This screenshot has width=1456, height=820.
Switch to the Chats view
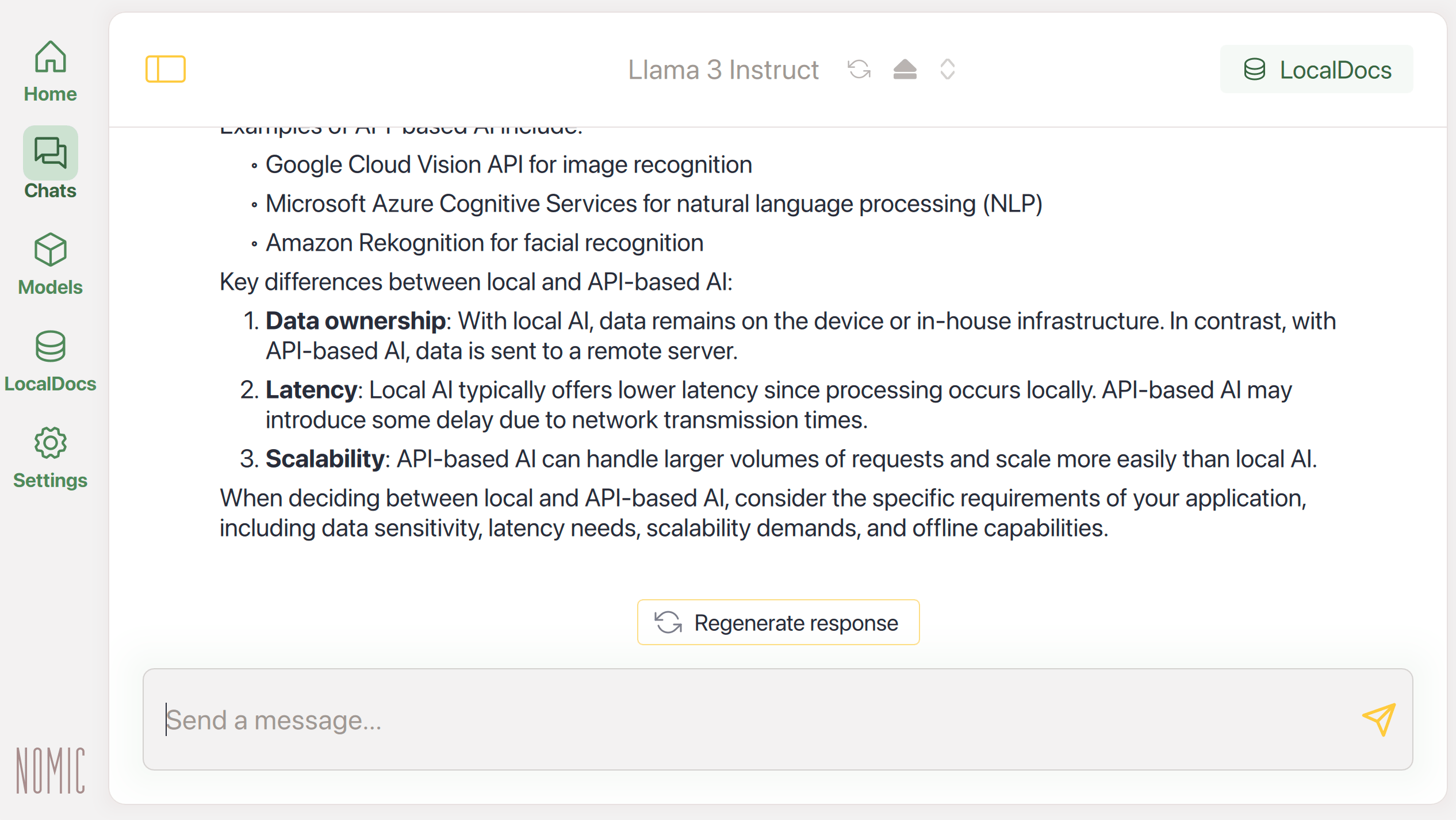[50, 163]
